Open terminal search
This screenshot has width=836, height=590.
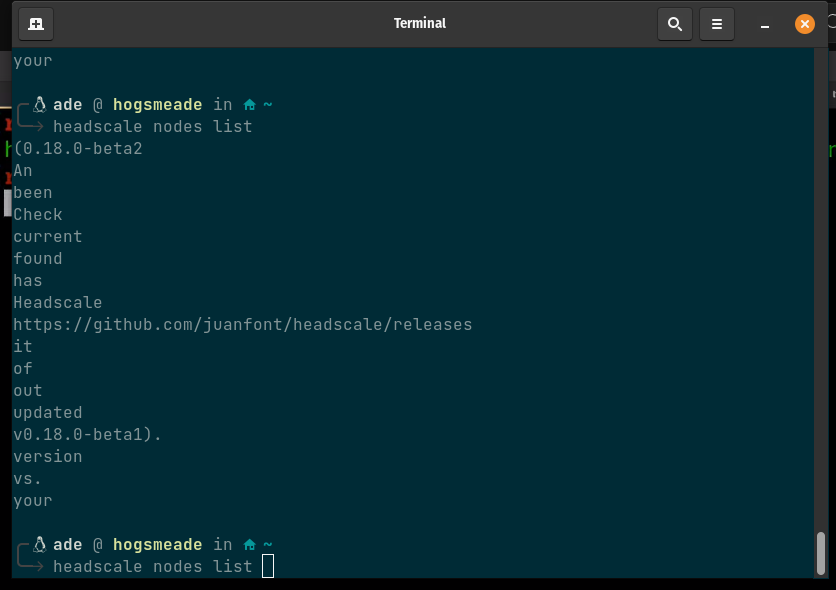[674, 24]
